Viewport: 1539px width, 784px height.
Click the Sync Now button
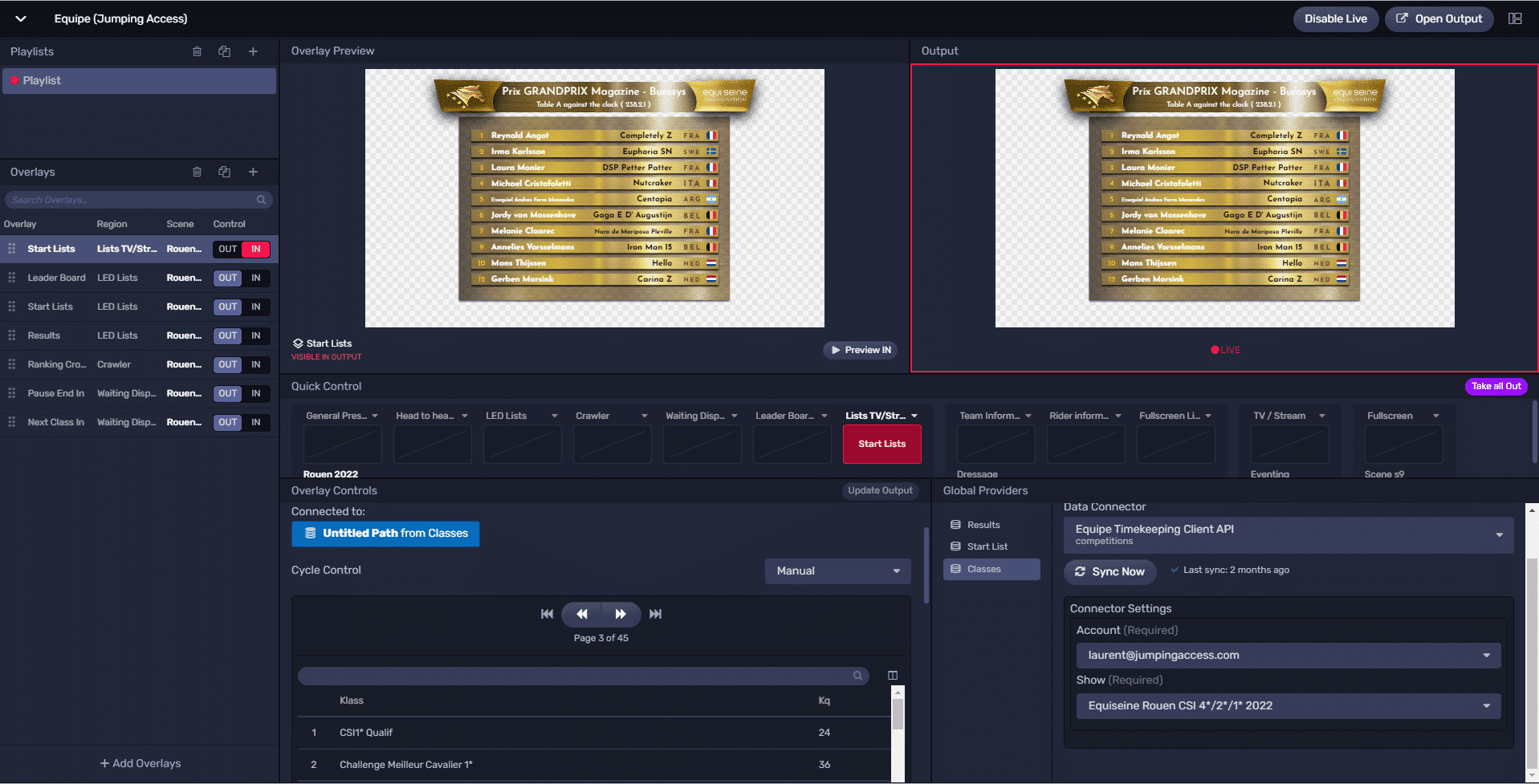(x=1109, y=571)
